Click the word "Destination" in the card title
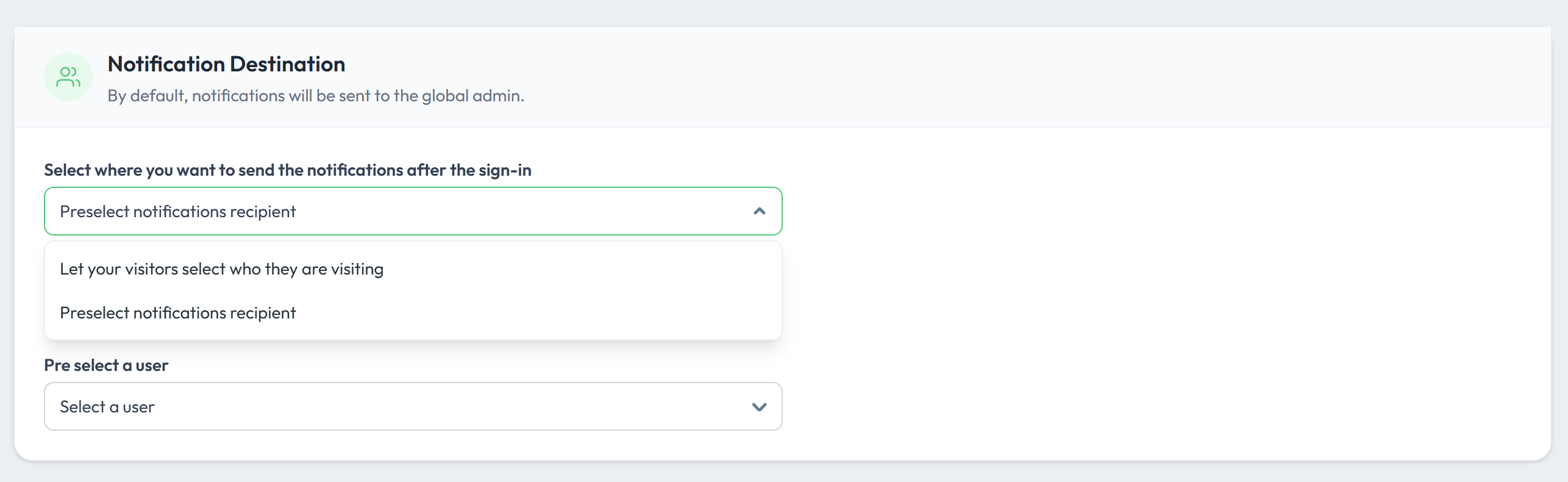The image size is (1568, 482). [287, 64]
